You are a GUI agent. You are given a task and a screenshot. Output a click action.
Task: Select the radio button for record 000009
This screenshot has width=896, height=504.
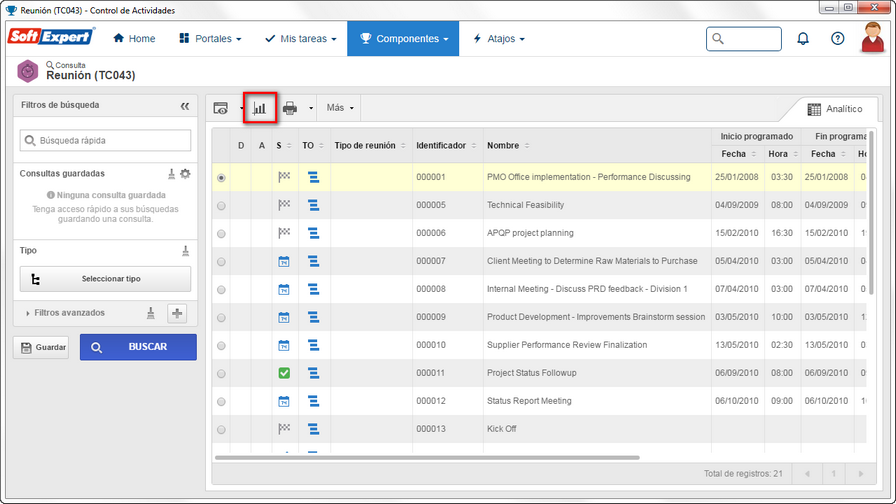(x=221, y=318)
